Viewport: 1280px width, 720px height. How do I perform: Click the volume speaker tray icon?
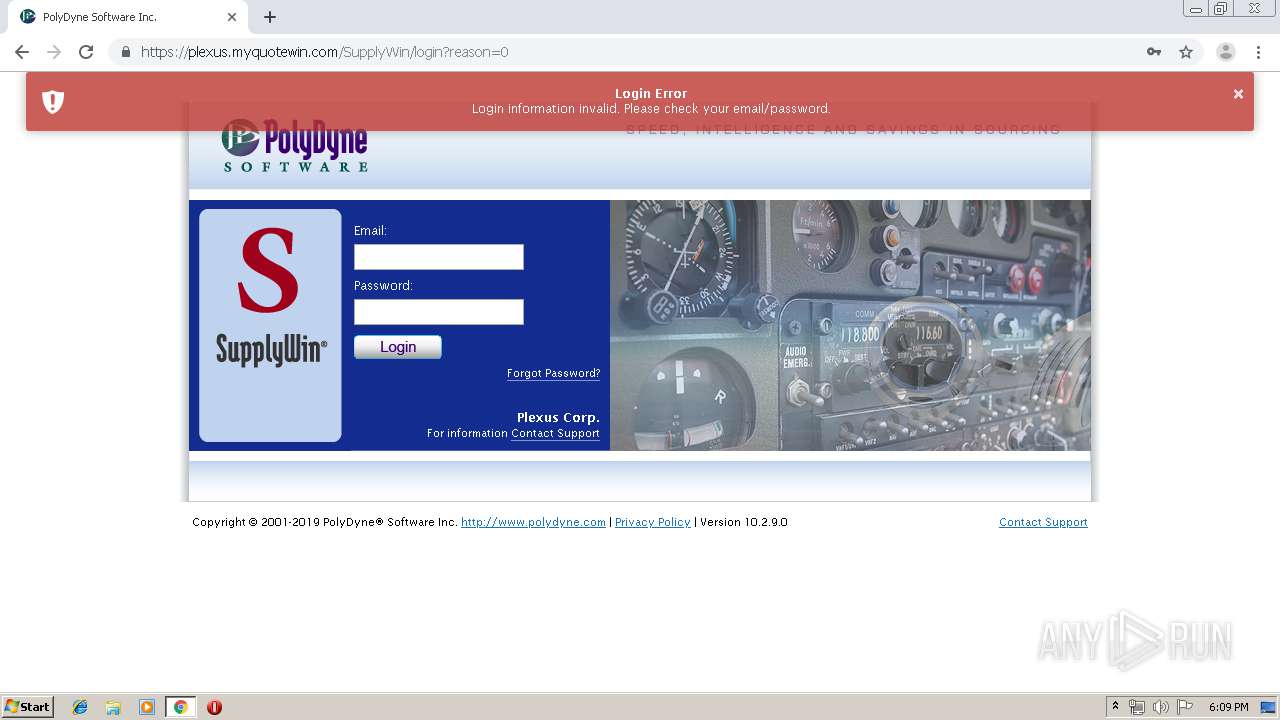pos(1161,707)
